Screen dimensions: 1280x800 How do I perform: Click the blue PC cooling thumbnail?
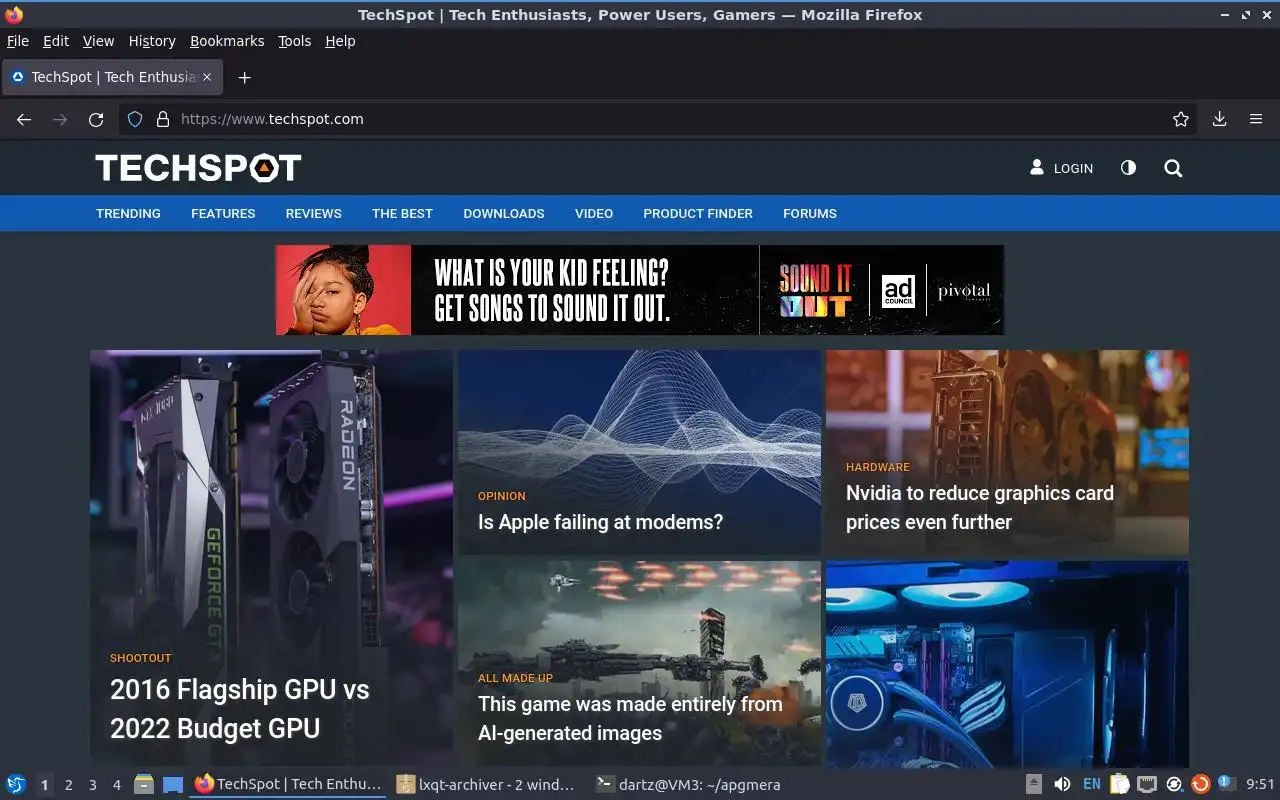1007,664
